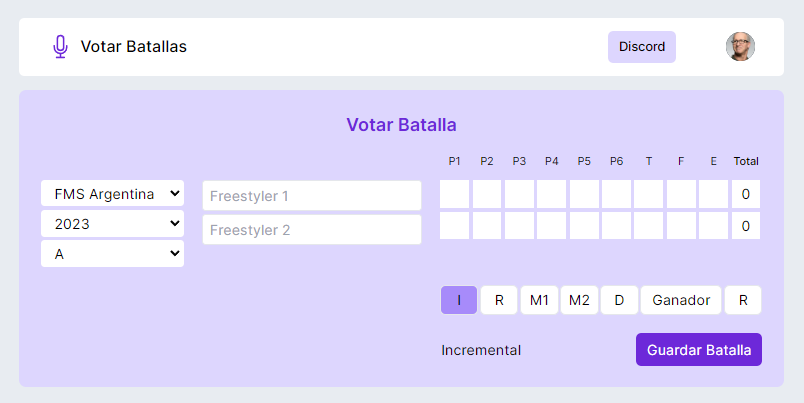Switch to the first R mode
804x403 pixels.
pos(499,300)
